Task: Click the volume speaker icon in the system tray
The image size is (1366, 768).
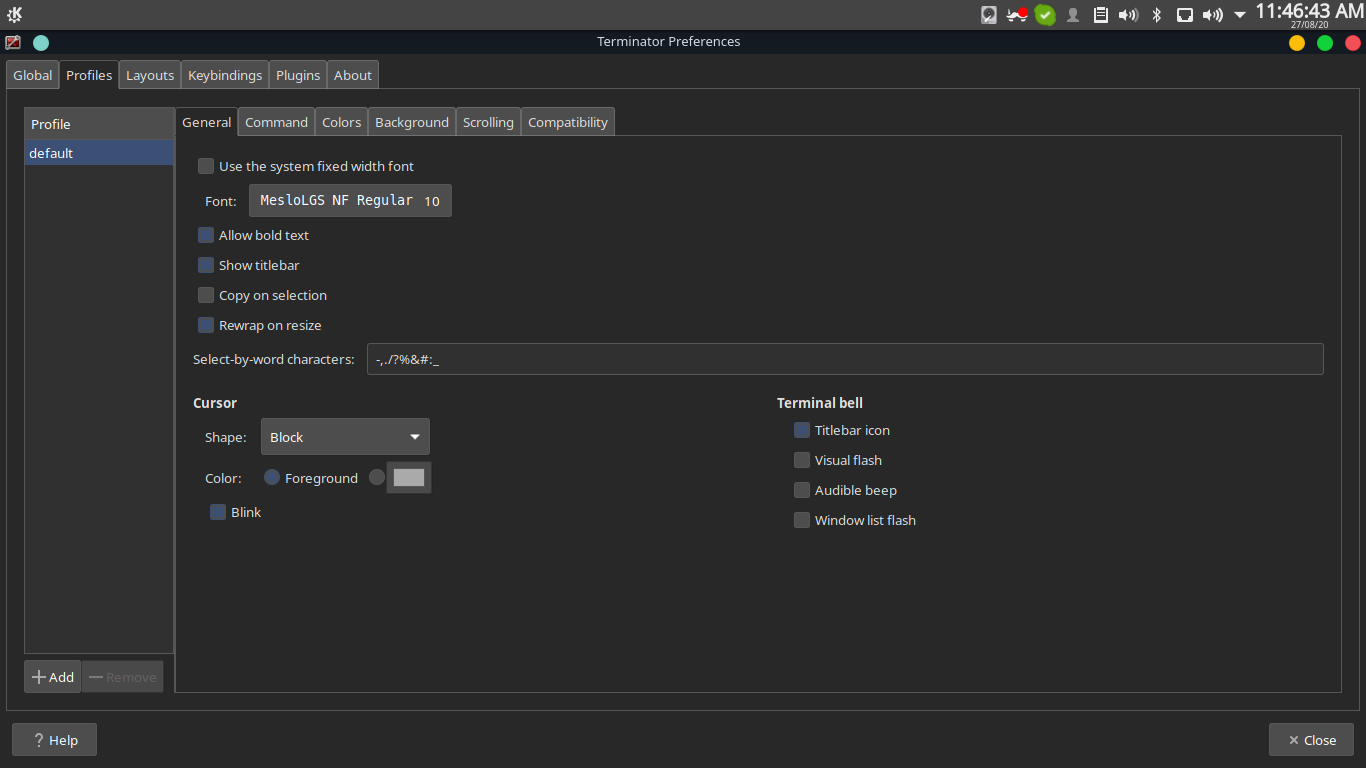Action: (1129, 14)
